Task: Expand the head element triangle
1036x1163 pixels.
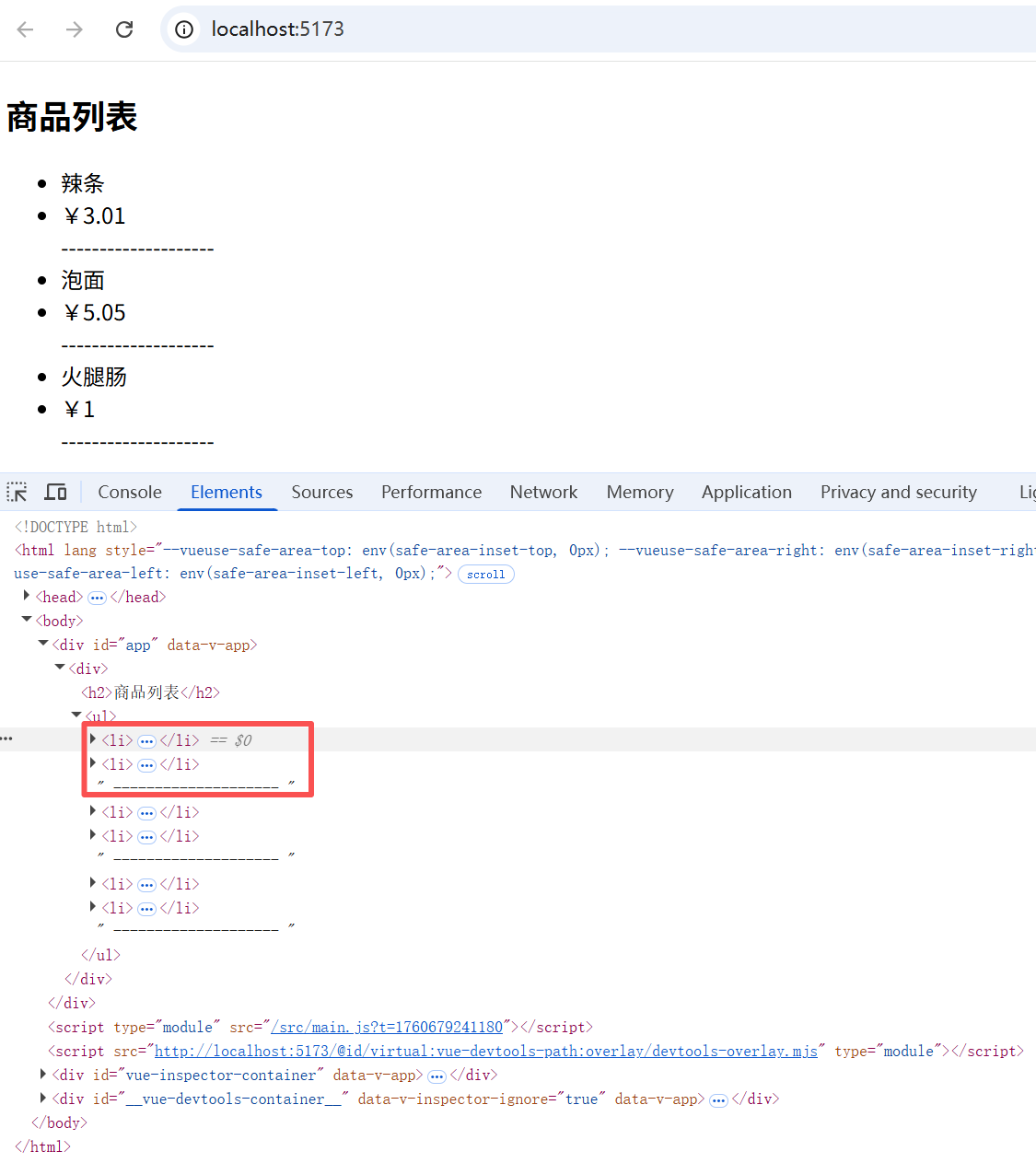Action: click(27, 596)
